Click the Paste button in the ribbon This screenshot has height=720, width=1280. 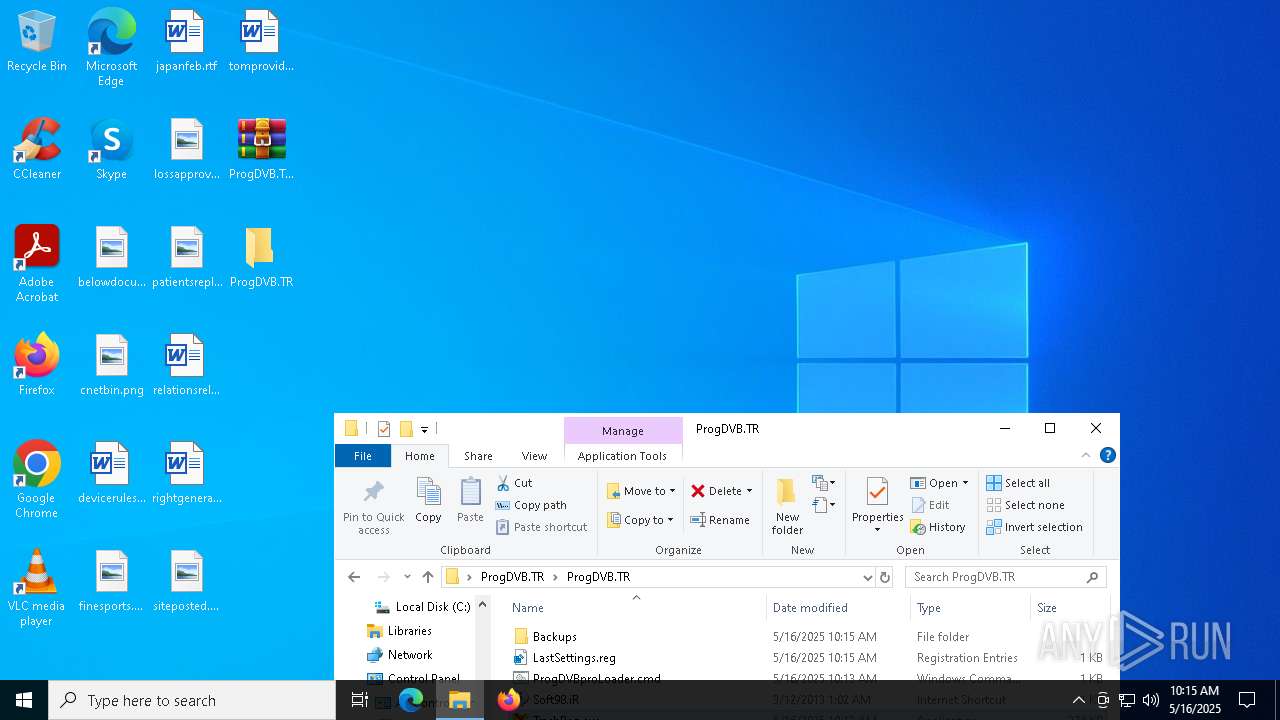coord(470,500)
